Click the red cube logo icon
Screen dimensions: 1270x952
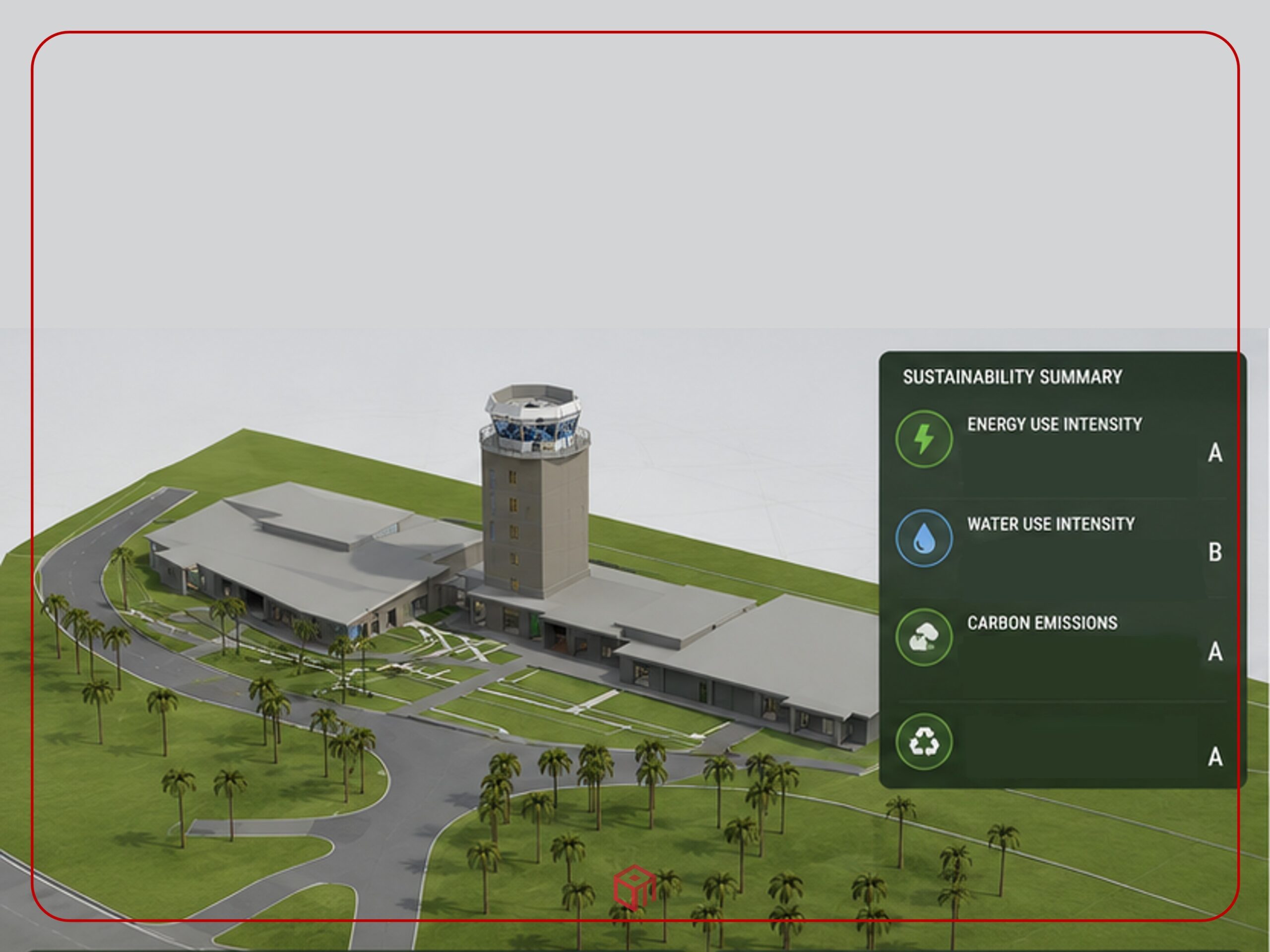(x=635, y=887)
